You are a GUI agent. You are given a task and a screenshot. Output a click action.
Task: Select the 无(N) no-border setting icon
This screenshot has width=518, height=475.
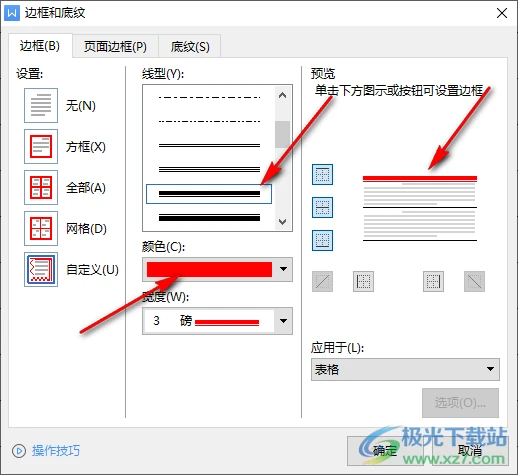41,105
